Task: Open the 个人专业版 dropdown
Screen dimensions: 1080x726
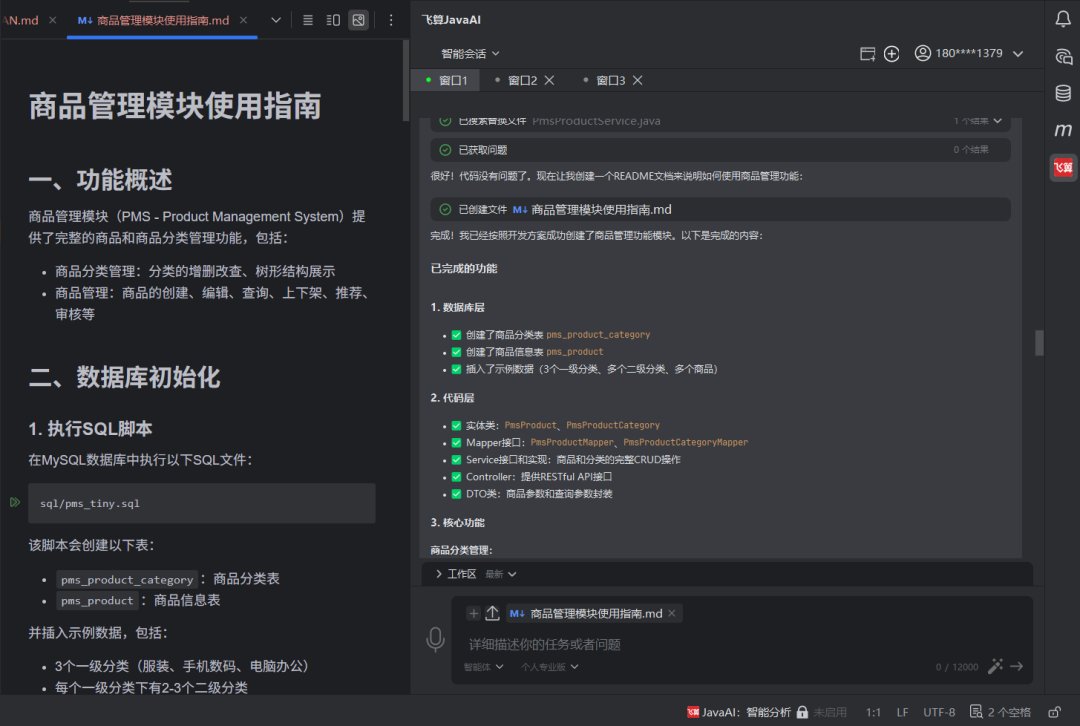Action: (x=550, y=667)
